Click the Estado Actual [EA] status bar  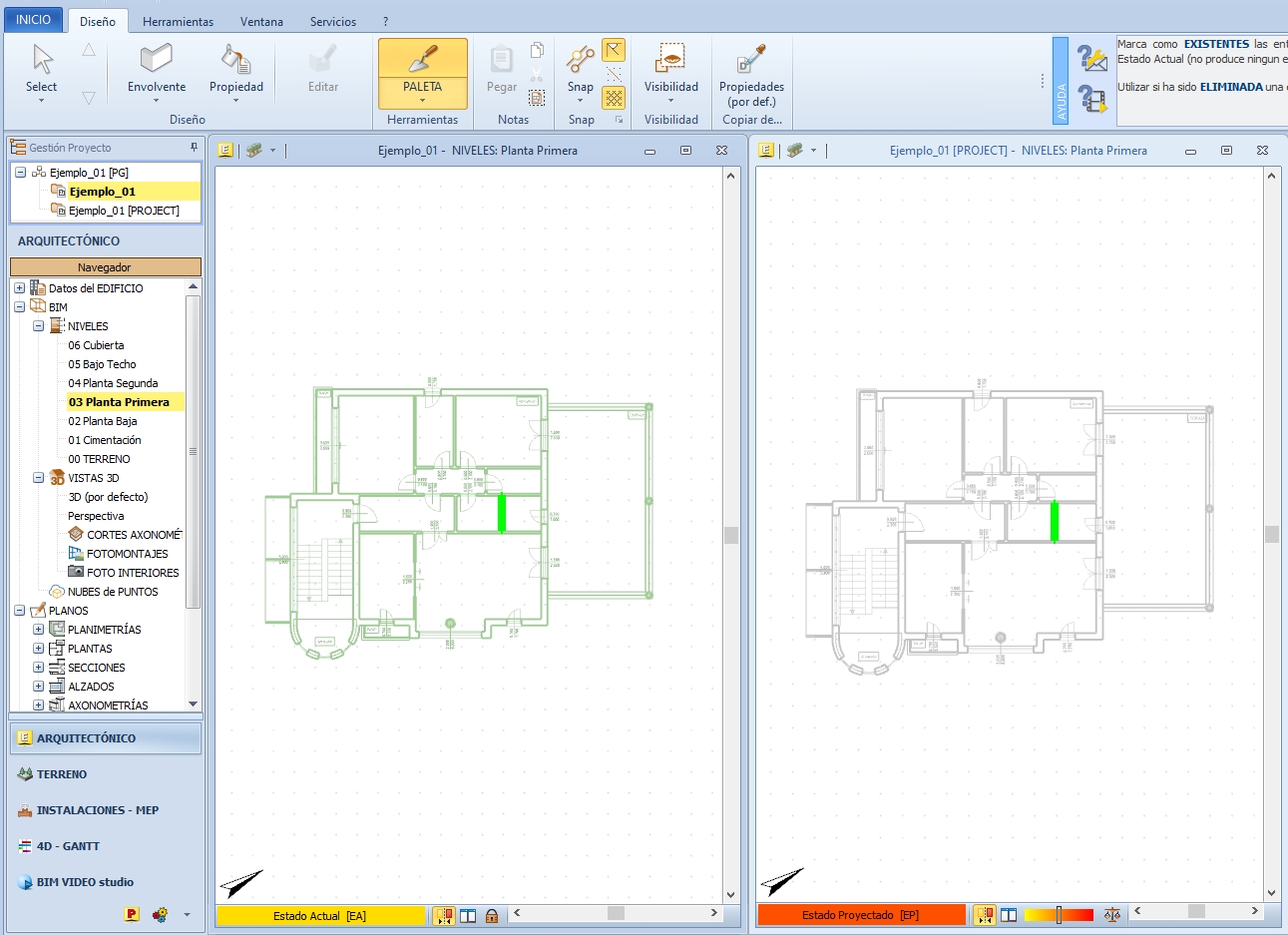320,915
